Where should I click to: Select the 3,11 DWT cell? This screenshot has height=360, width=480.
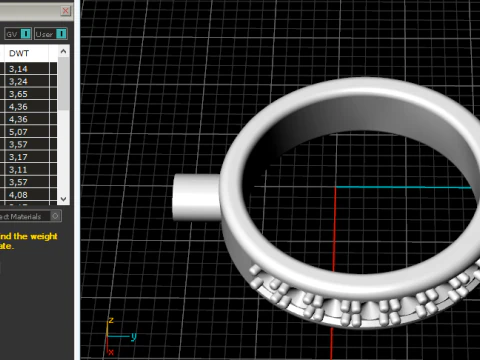click(x=26, y=170)
